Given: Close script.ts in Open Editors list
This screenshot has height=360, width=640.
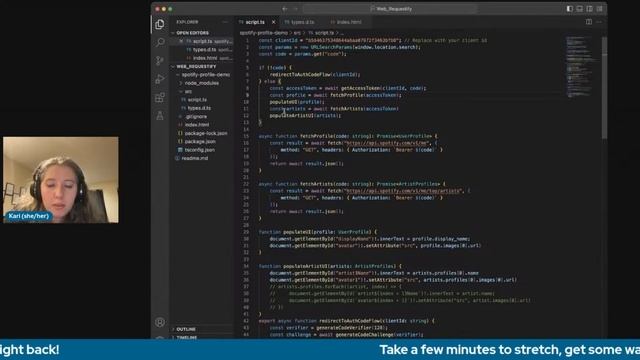Looking at the screenshot, I should click(181, 41).
